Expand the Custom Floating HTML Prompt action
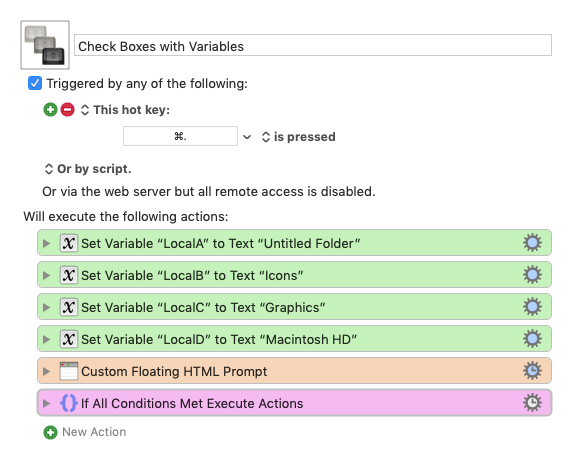Image resolution: width=573 pixels, height=460 pixels. pos(46,371)
